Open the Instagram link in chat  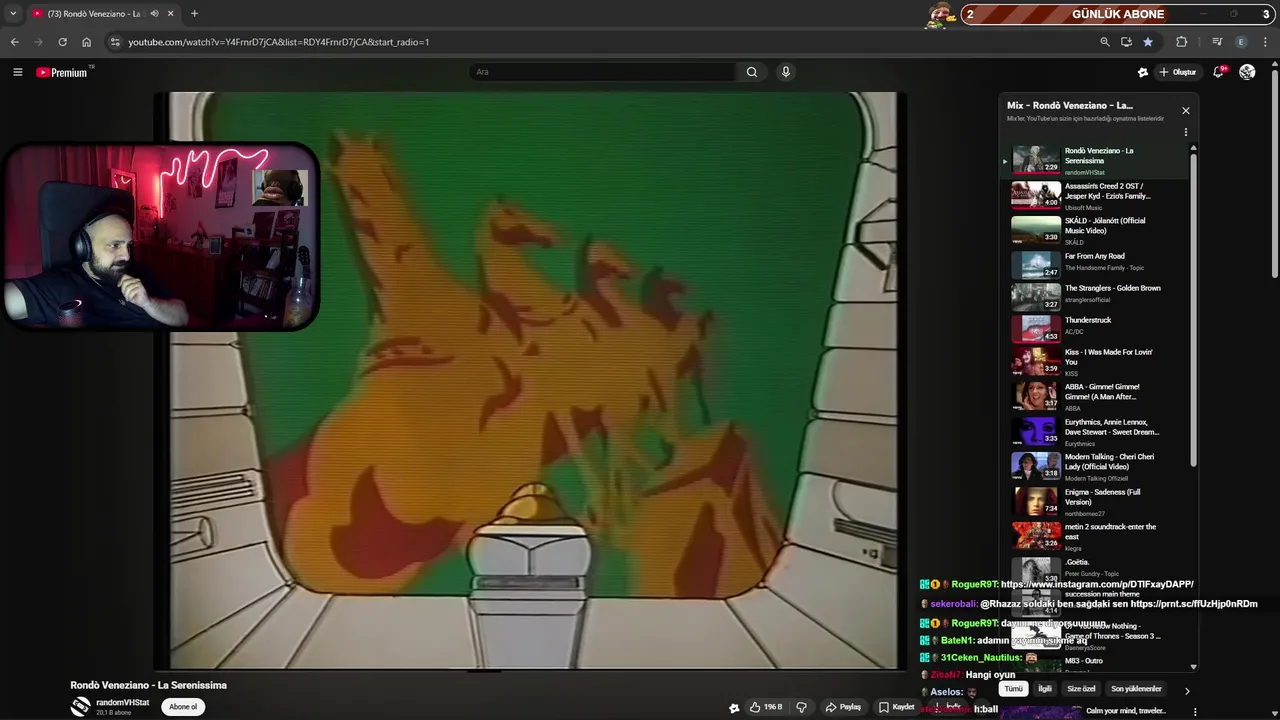click(1097, 584)
